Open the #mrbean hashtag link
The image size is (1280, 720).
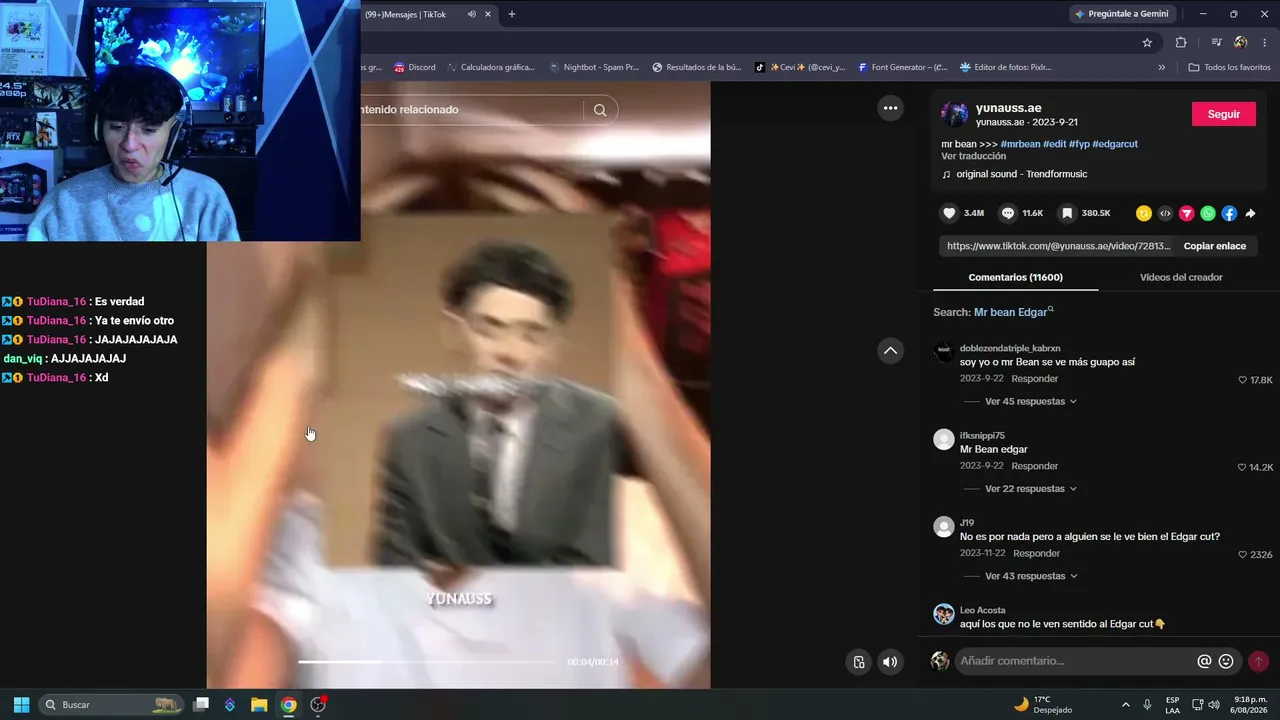(x=1020, y=144)
